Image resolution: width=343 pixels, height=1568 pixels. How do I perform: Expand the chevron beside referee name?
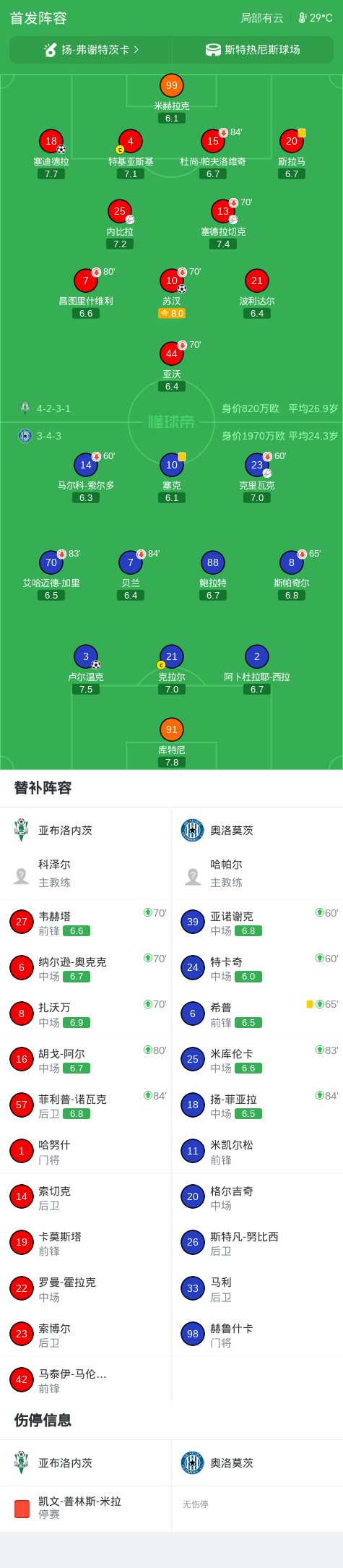pos(136,50)
